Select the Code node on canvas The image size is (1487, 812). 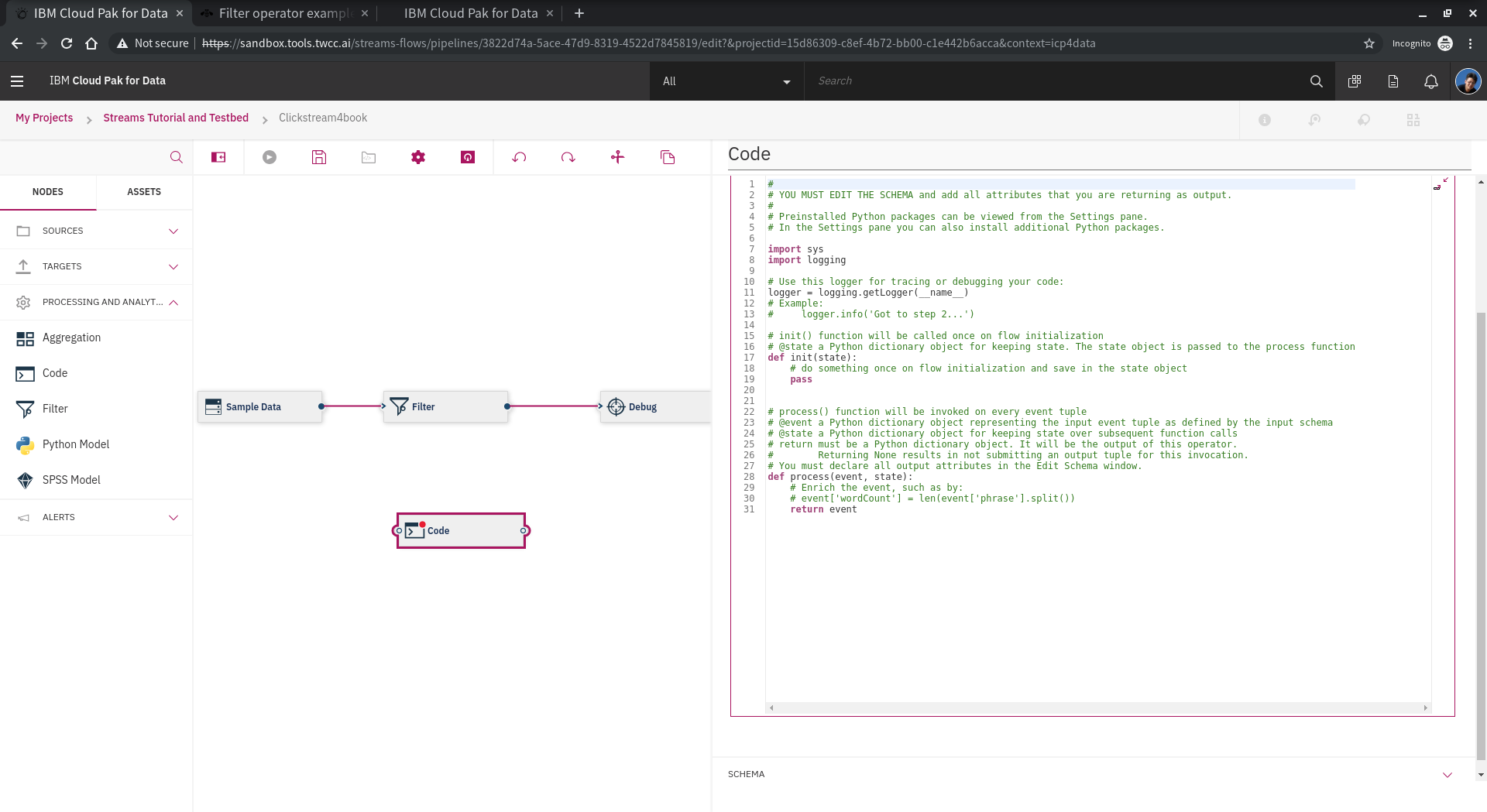pyautogui.click(x=461, y=531)
